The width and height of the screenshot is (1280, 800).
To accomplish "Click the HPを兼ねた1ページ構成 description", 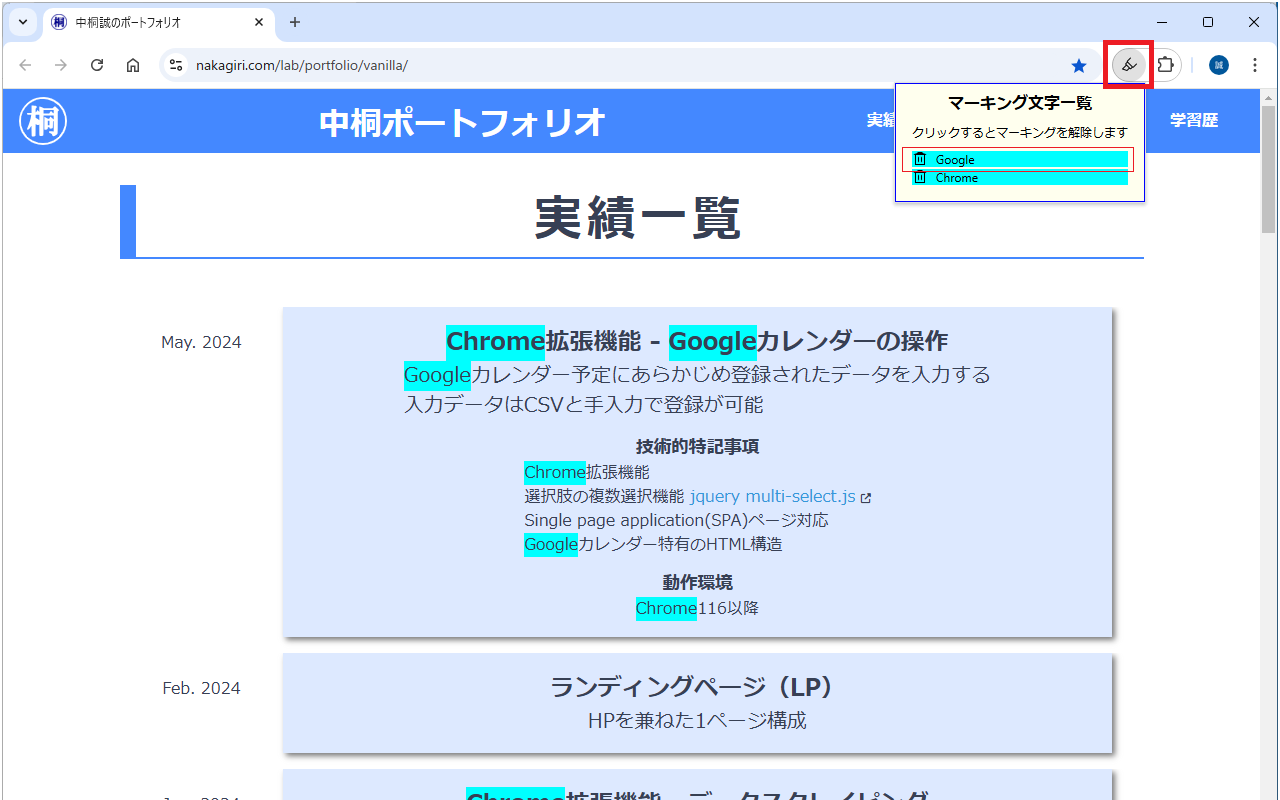I will coord(697,720).
